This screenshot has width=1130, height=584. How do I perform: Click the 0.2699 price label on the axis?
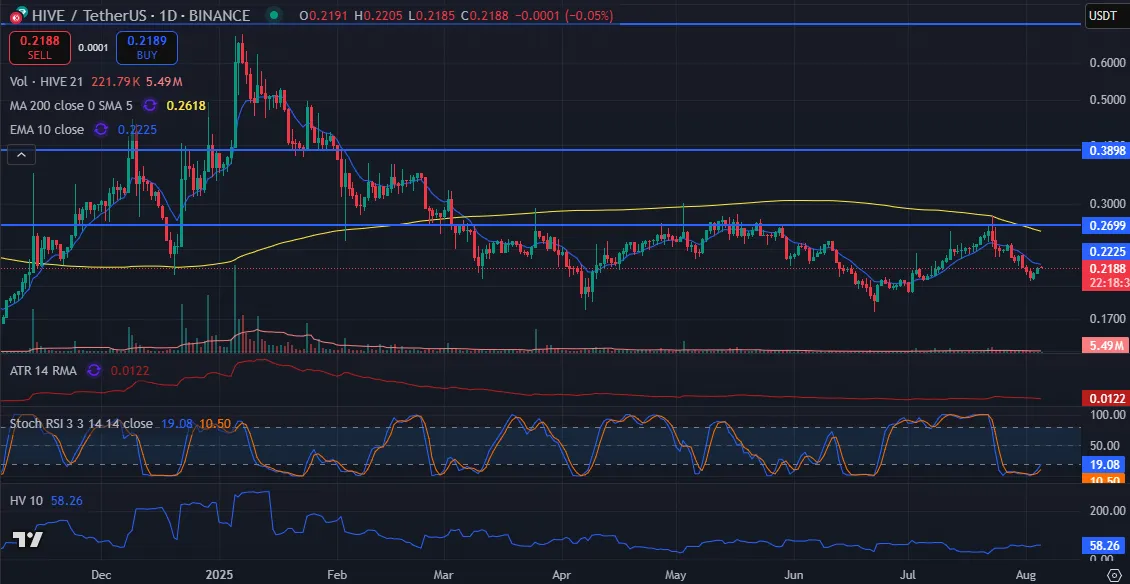(1105, 226)
